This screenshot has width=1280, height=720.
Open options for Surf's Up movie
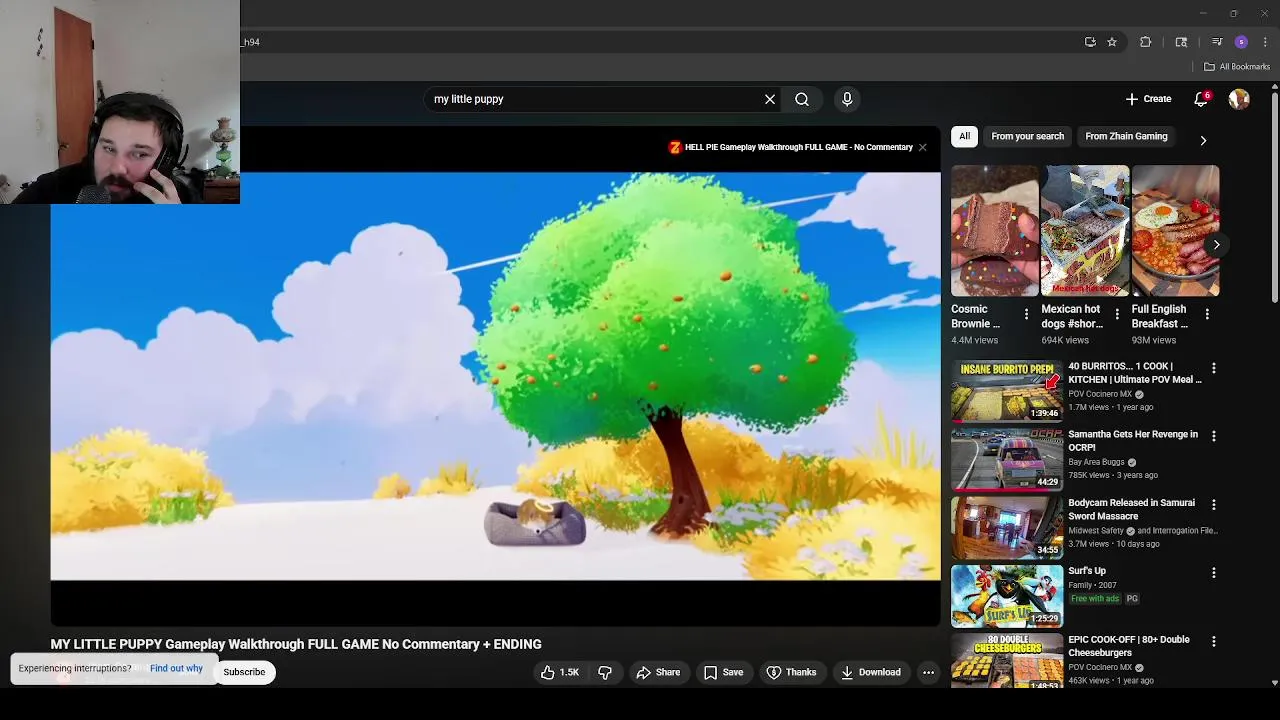click(1214, 573)
